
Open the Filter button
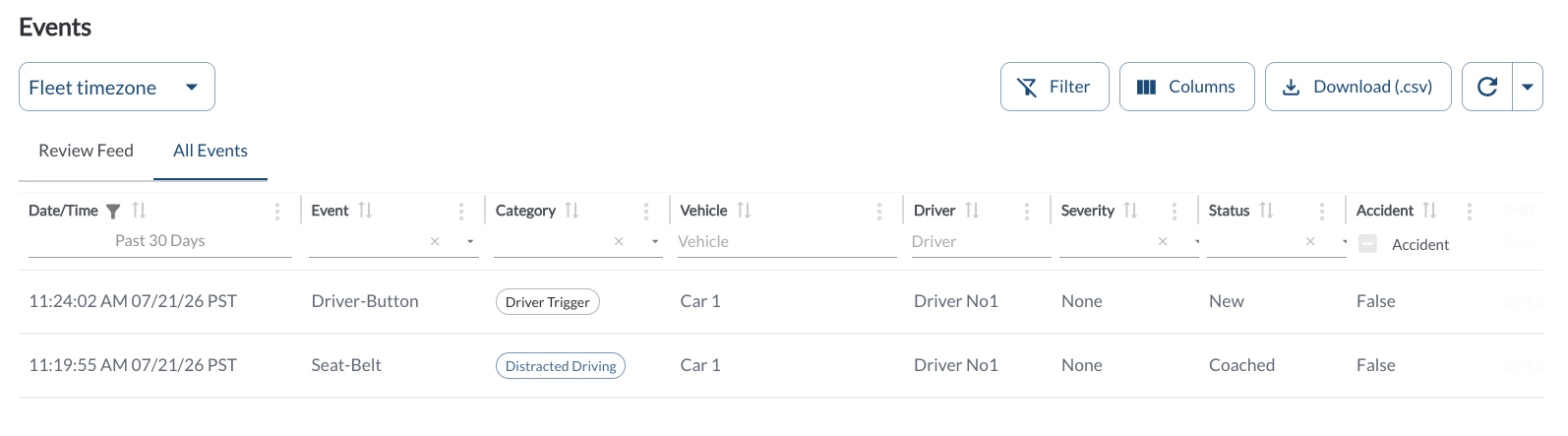point(1055,87)
